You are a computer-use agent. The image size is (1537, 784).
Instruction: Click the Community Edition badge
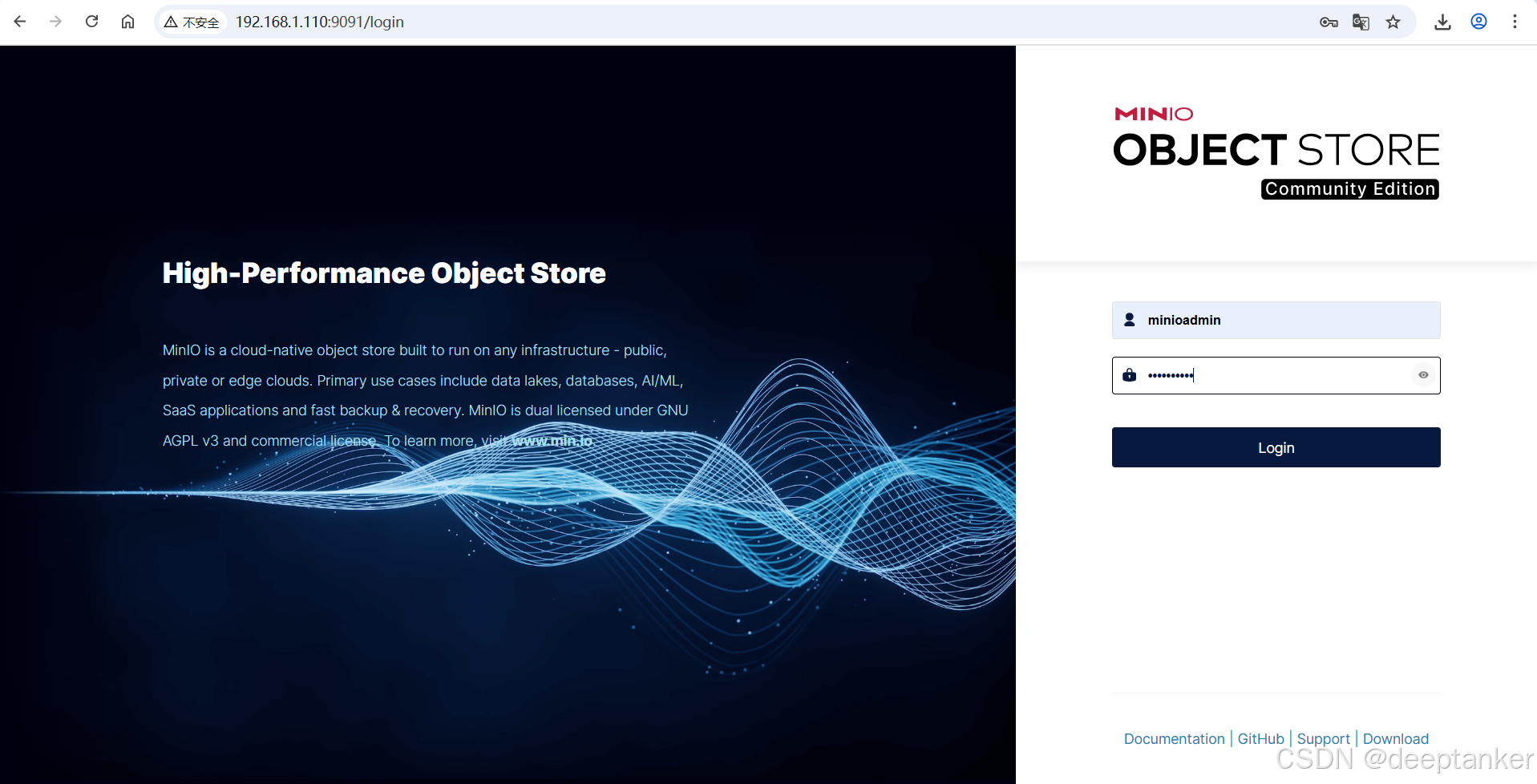coord(1350,189)
